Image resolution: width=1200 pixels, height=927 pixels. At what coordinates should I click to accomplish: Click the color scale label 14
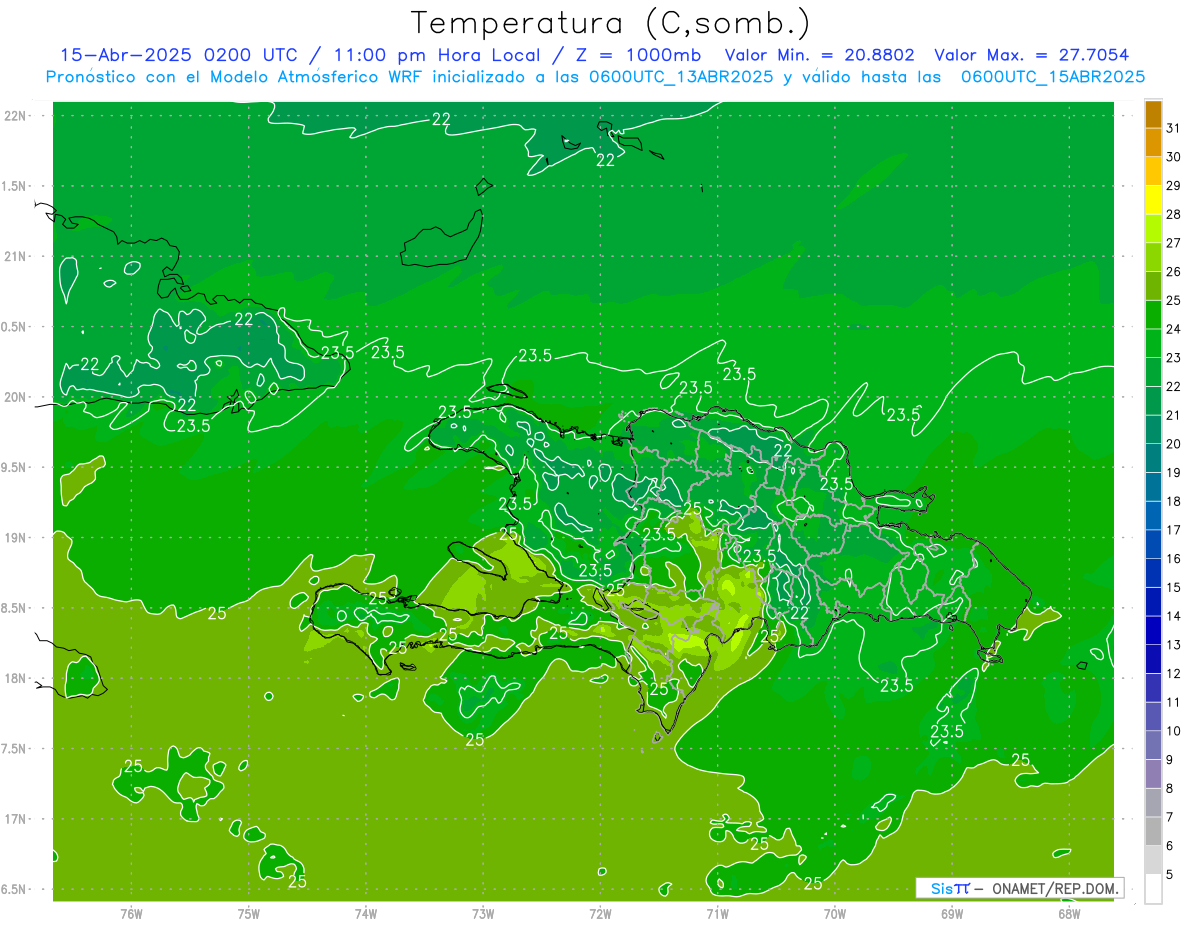click(1173, 616)
